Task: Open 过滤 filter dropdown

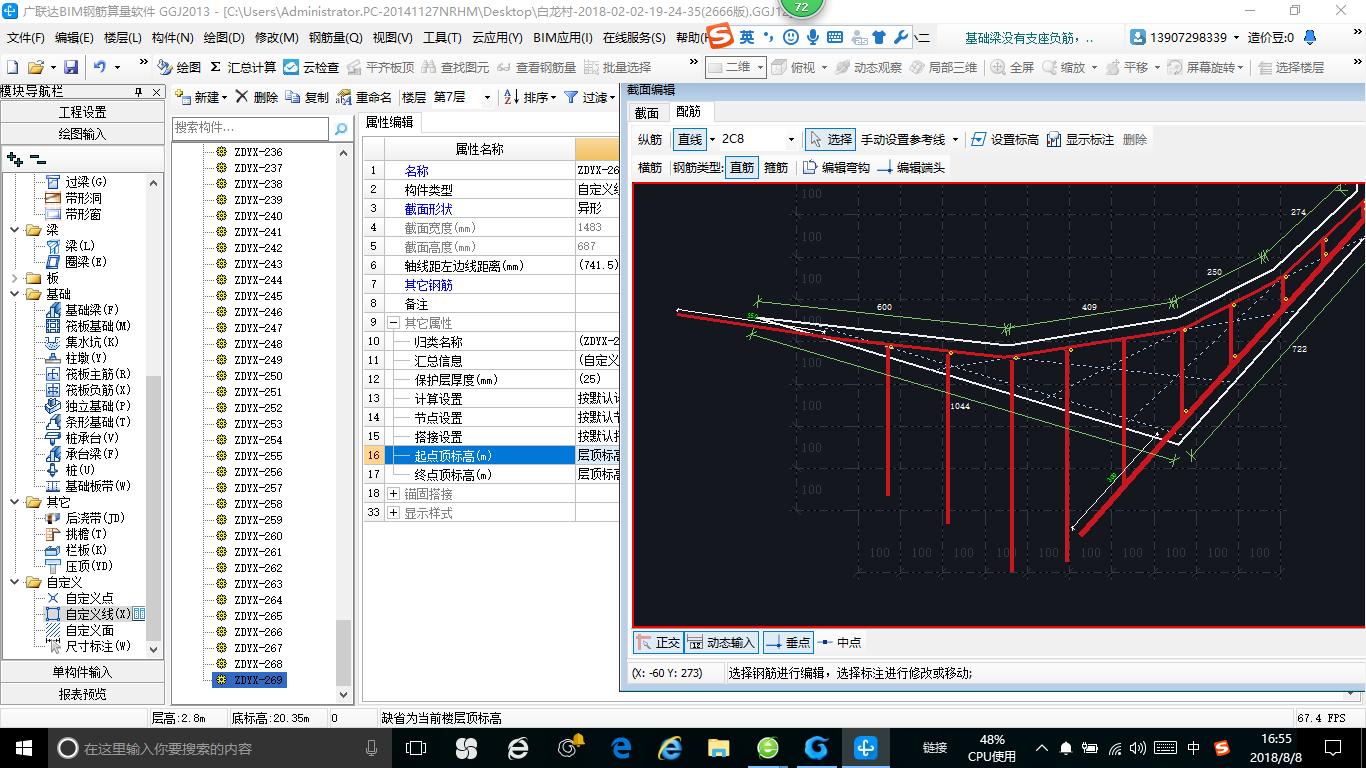Action: [x=590, y=97]
